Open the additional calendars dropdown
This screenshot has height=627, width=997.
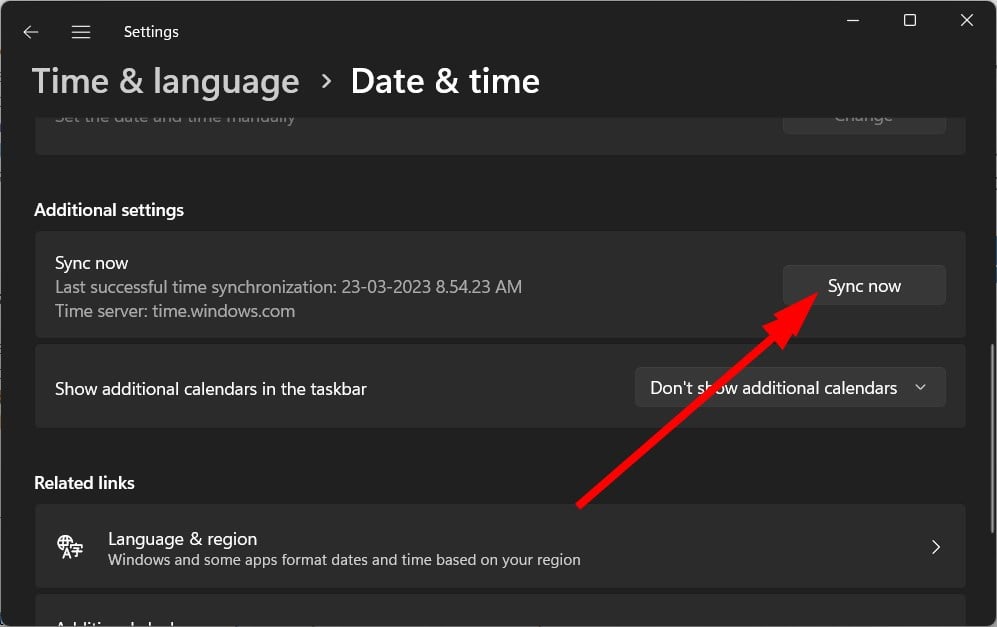[x=790, y=387]
